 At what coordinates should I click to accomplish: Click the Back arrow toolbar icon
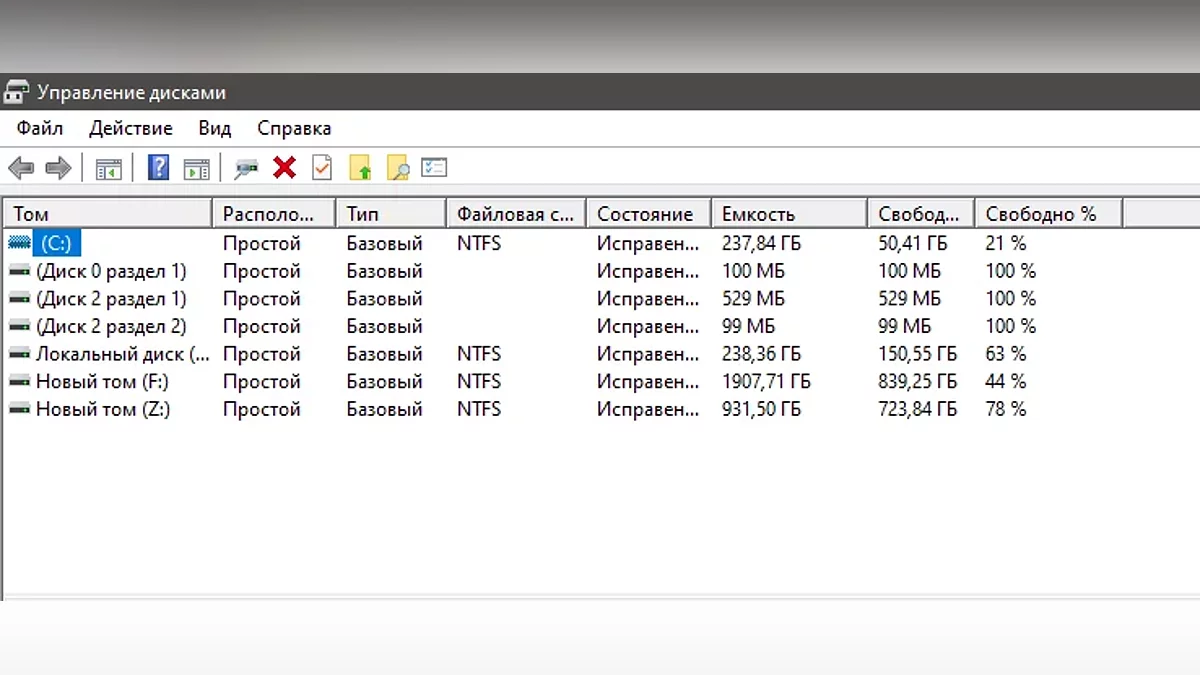[x=21, y=168]
